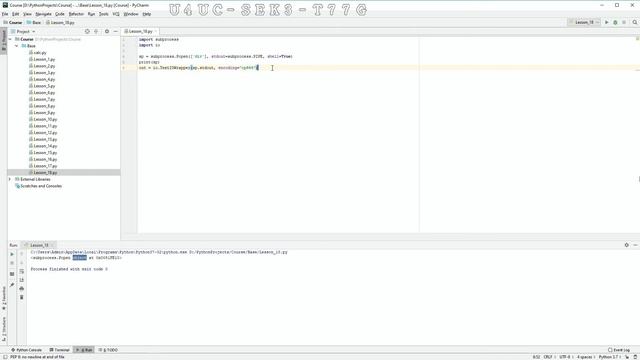The image size is (640, 360).
Task: Open Lesson_10.py in project tree
Action: [43, 119]
